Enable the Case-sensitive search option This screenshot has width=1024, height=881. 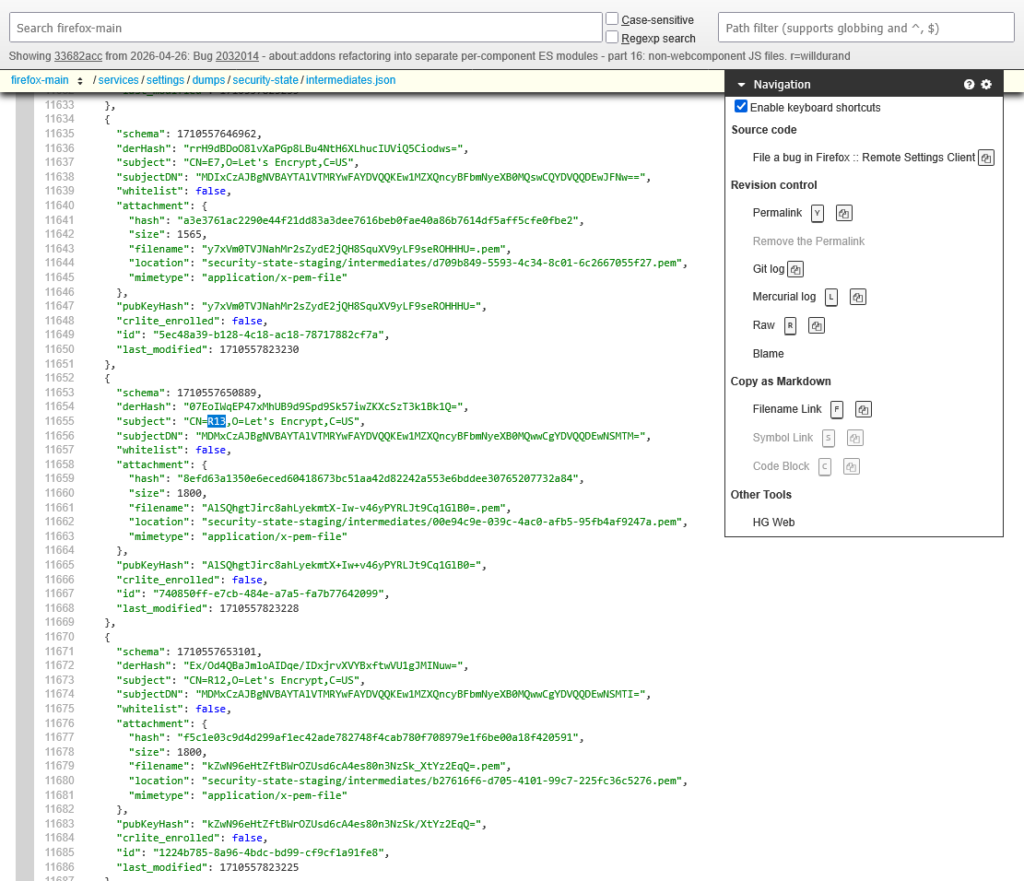612,19
